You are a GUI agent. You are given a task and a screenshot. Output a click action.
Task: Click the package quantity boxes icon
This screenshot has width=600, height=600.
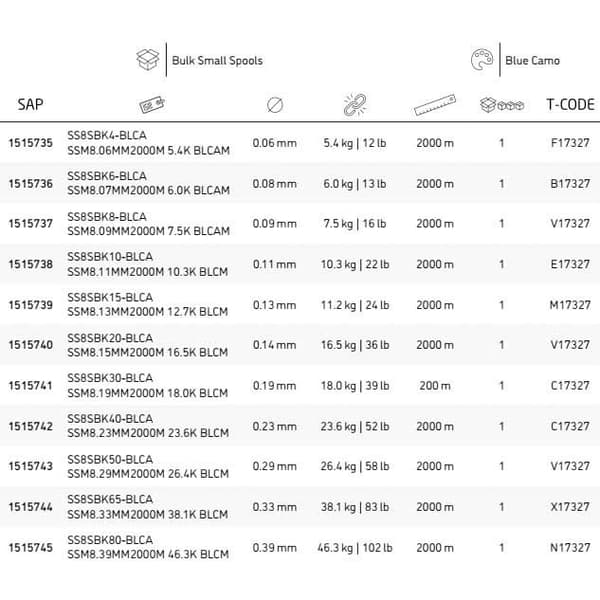click(x=502, y=104)
